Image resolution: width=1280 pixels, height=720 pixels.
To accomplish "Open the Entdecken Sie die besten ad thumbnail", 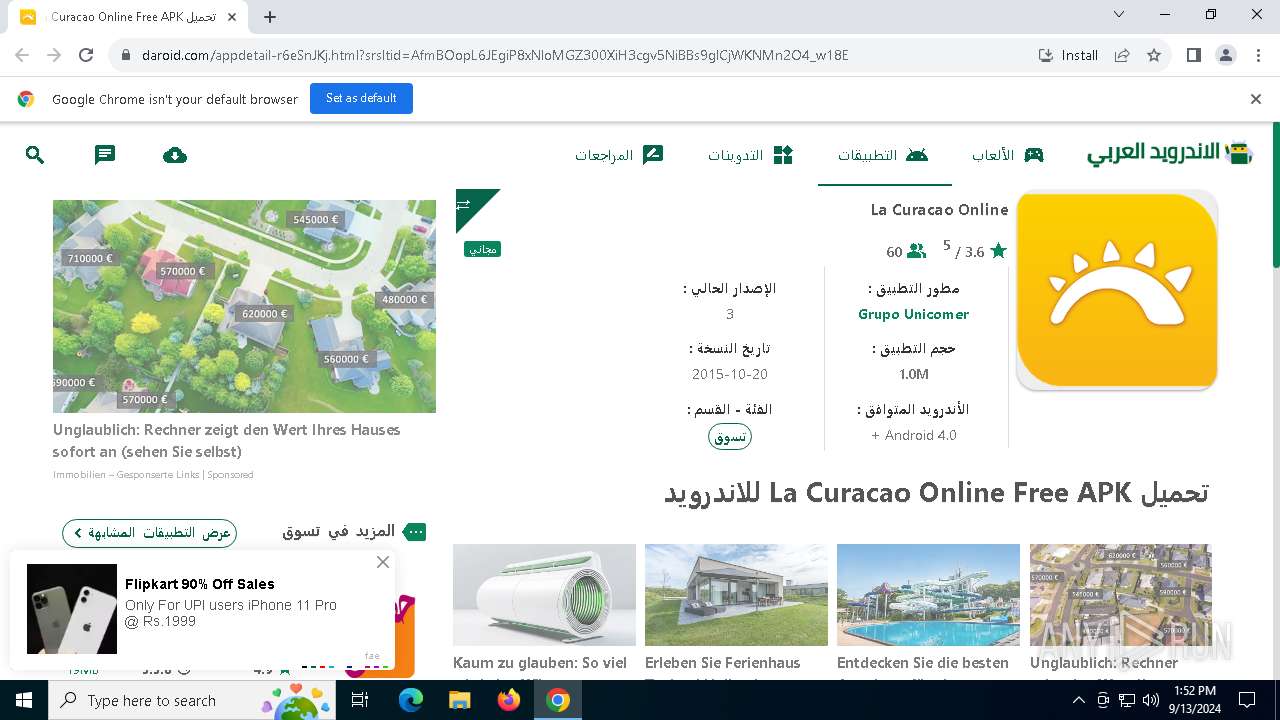I will coord(928,595).
